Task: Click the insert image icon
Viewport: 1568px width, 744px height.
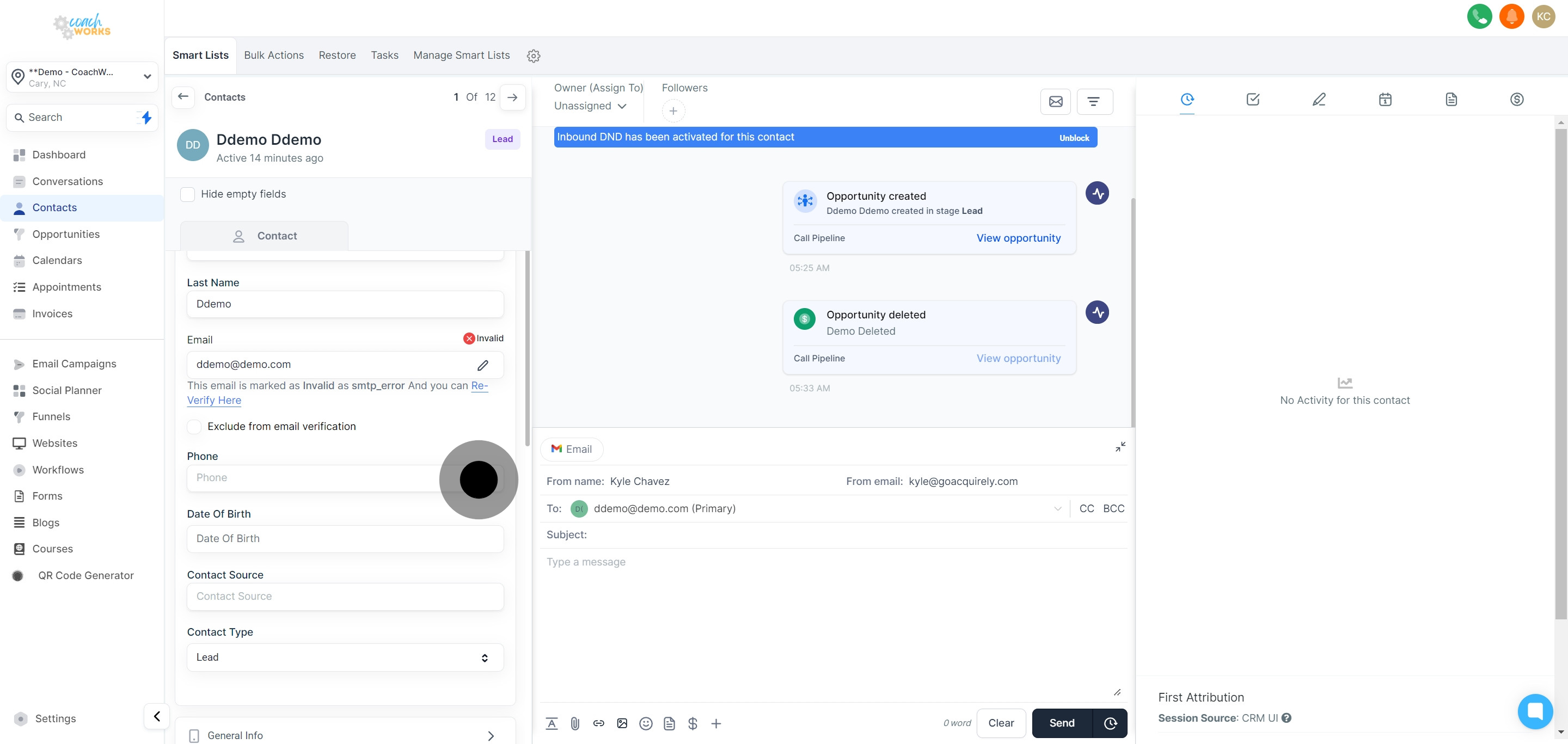Action: point(622,723)
